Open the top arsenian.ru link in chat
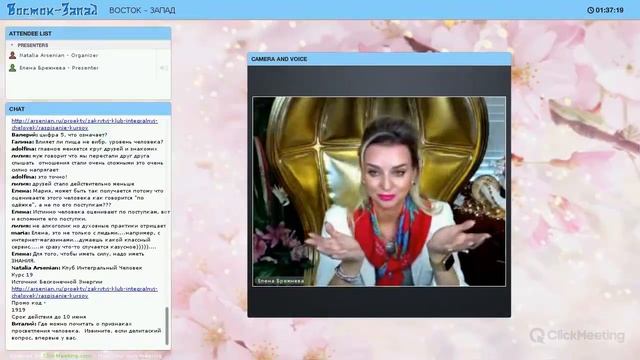 click(84, 124)
